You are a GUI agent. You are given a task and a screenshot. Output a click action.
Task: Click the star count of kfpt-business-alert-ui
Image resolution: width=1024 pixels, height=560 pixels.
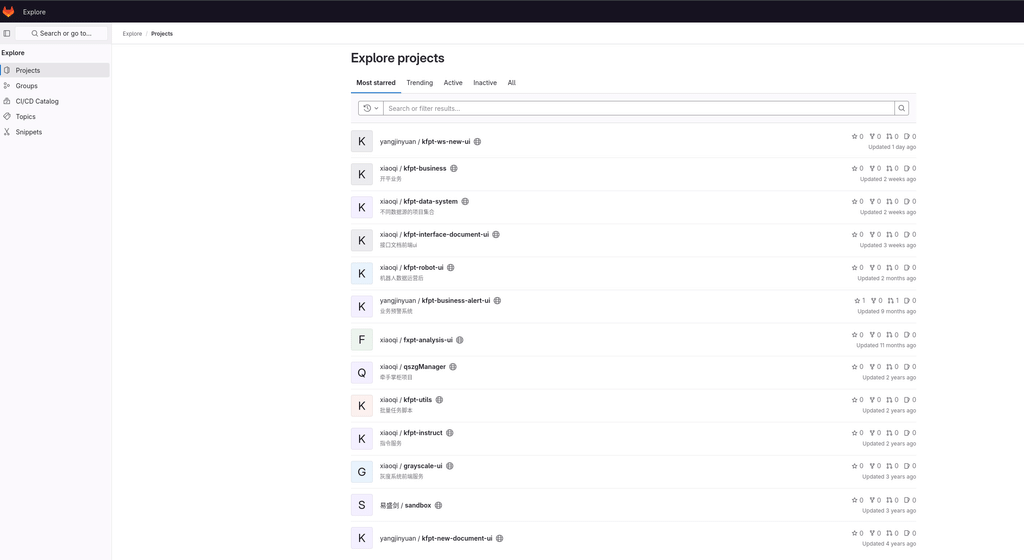[x=859, y=301]
